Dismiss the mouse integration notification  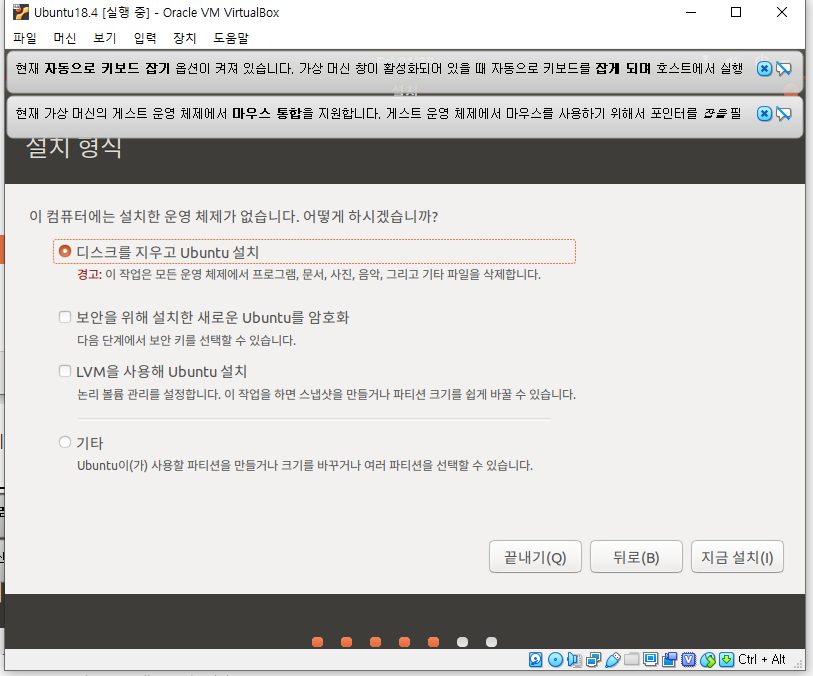click(x=764, y=114)
